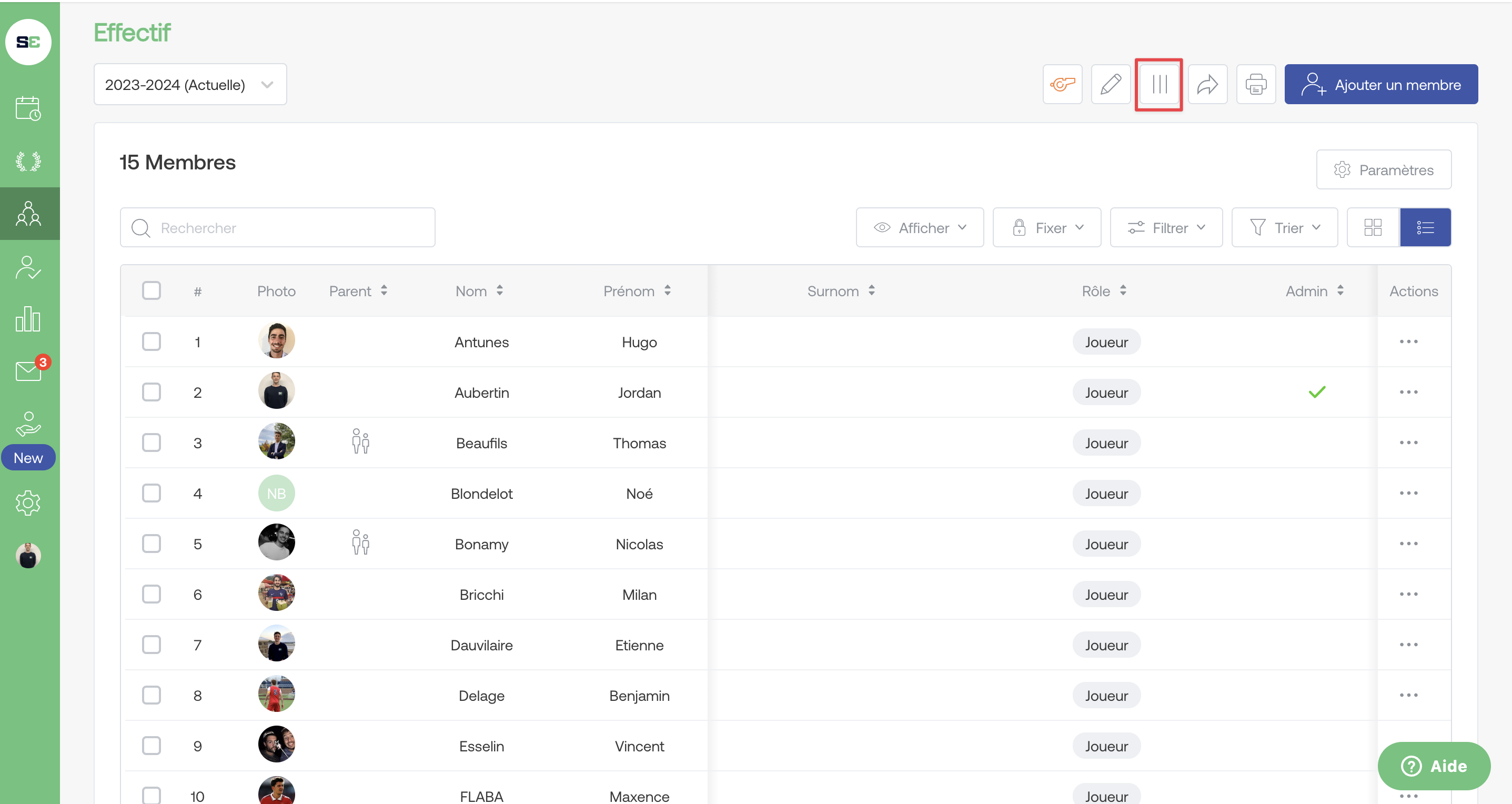Check the box for member 5 Bonamy
Viewport: 1512px width, 804px height.
[152, 544]
